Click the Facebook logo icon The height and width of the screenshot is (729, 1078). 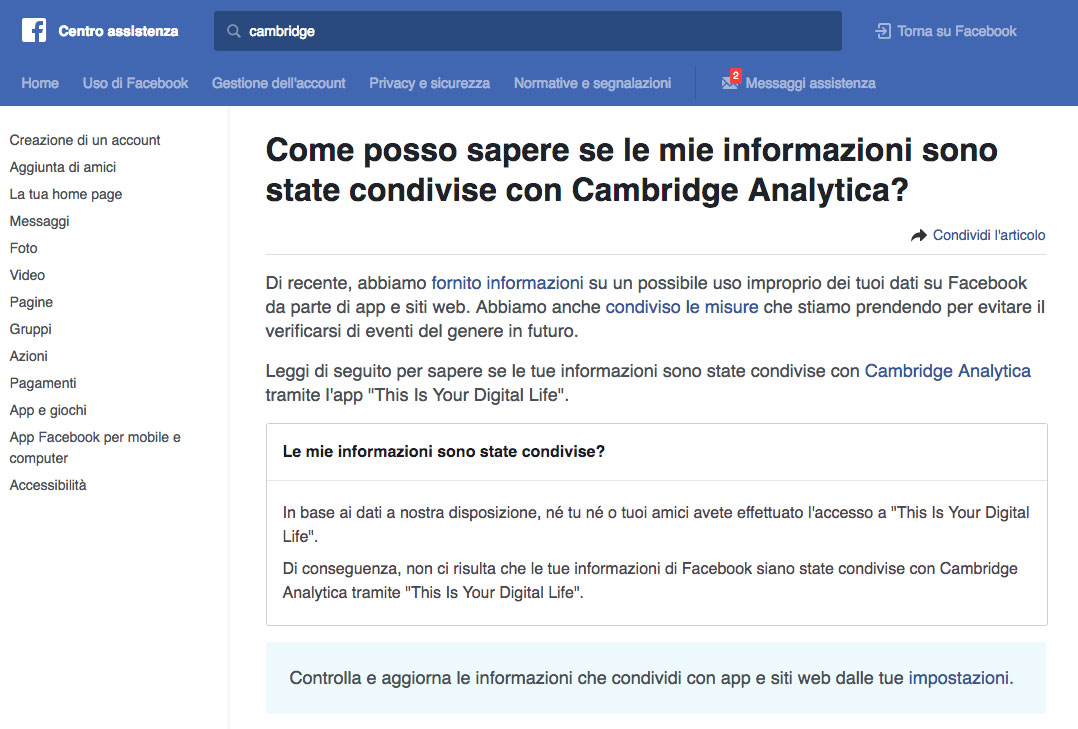point(34,30)
